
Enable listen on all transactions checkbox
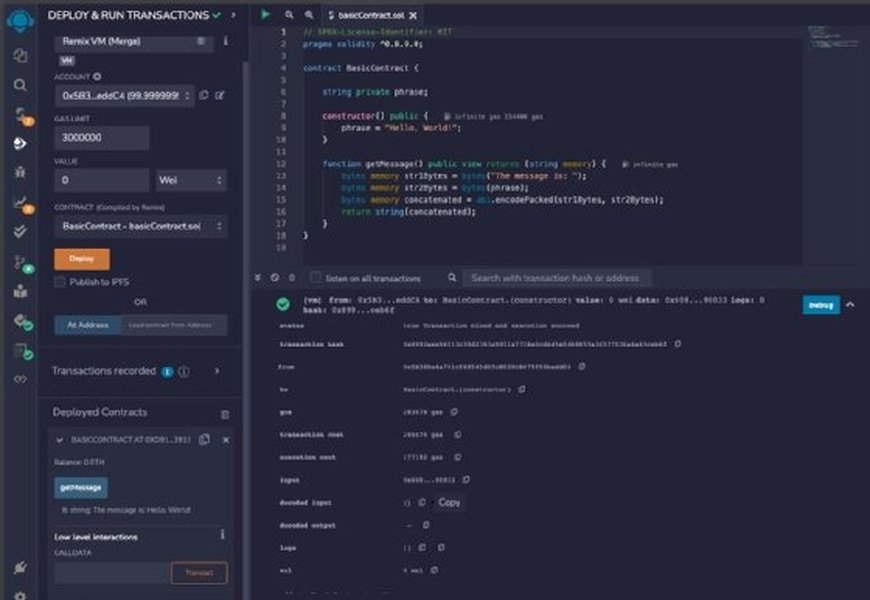pos(315,278)
